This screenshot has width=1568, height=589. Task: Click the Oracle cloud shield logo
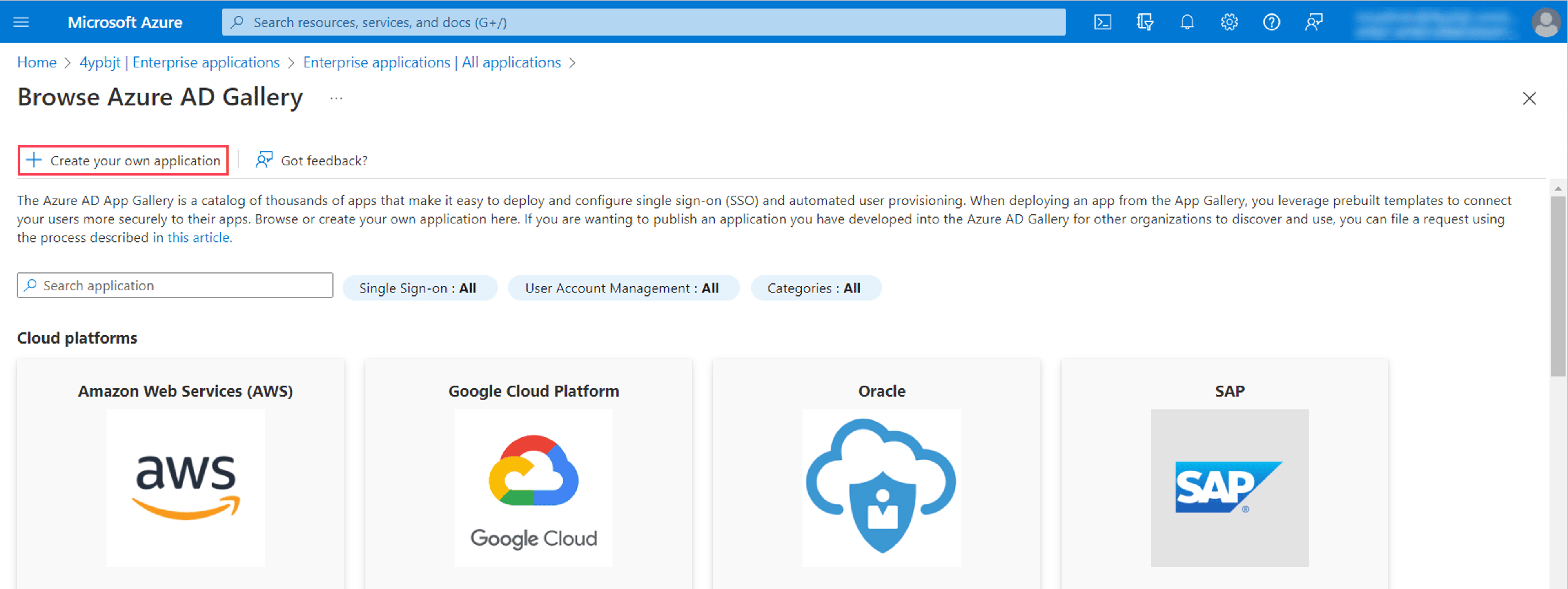tap(882, 488)
